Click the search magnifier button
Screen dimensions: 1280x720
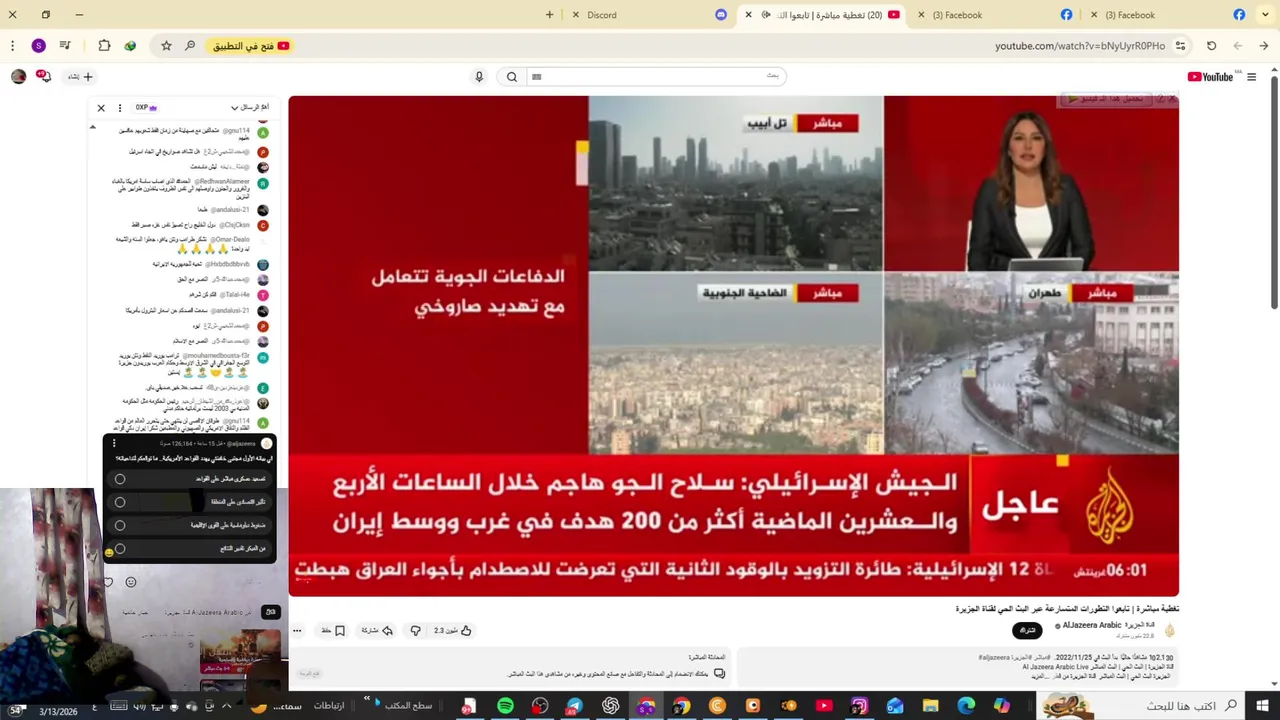coord(512,77)
